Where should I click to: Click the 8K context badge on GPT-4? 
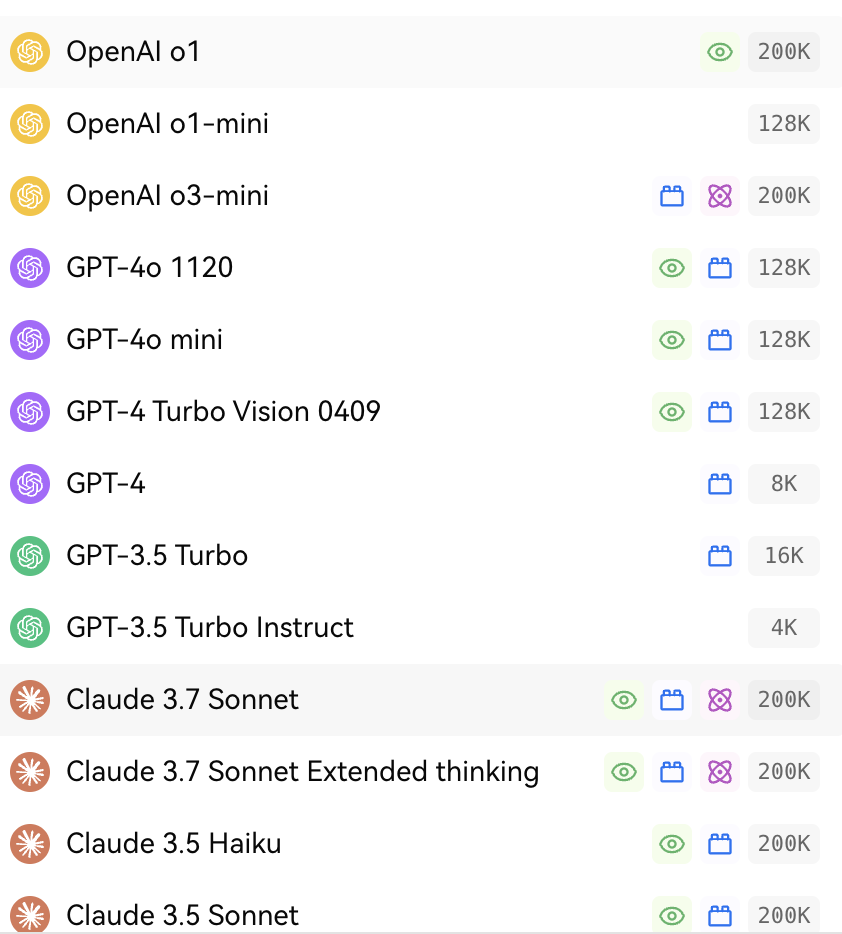784,484
